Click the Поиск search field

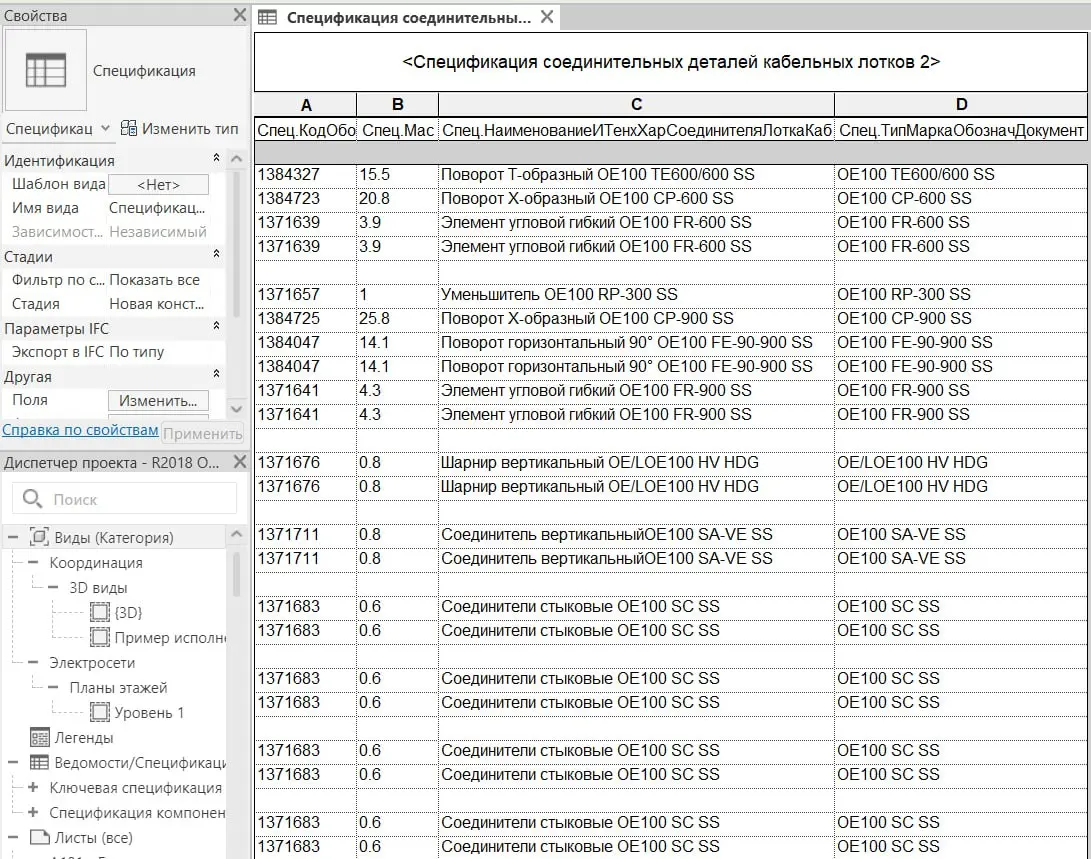pyautogui.click(x=125, y=499)
